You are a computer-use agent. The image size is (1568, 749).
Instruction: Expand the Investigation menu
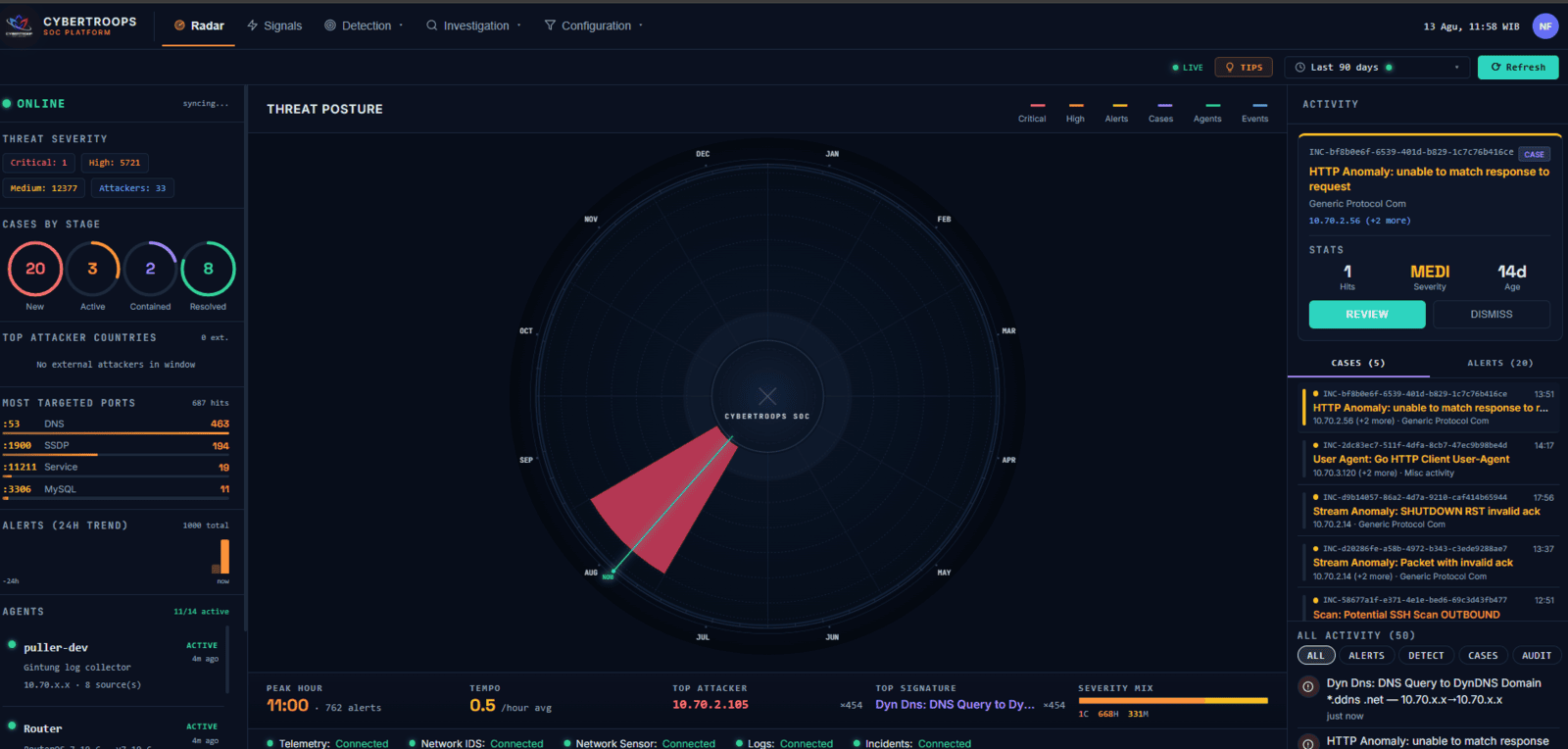[x=474, y=25]
